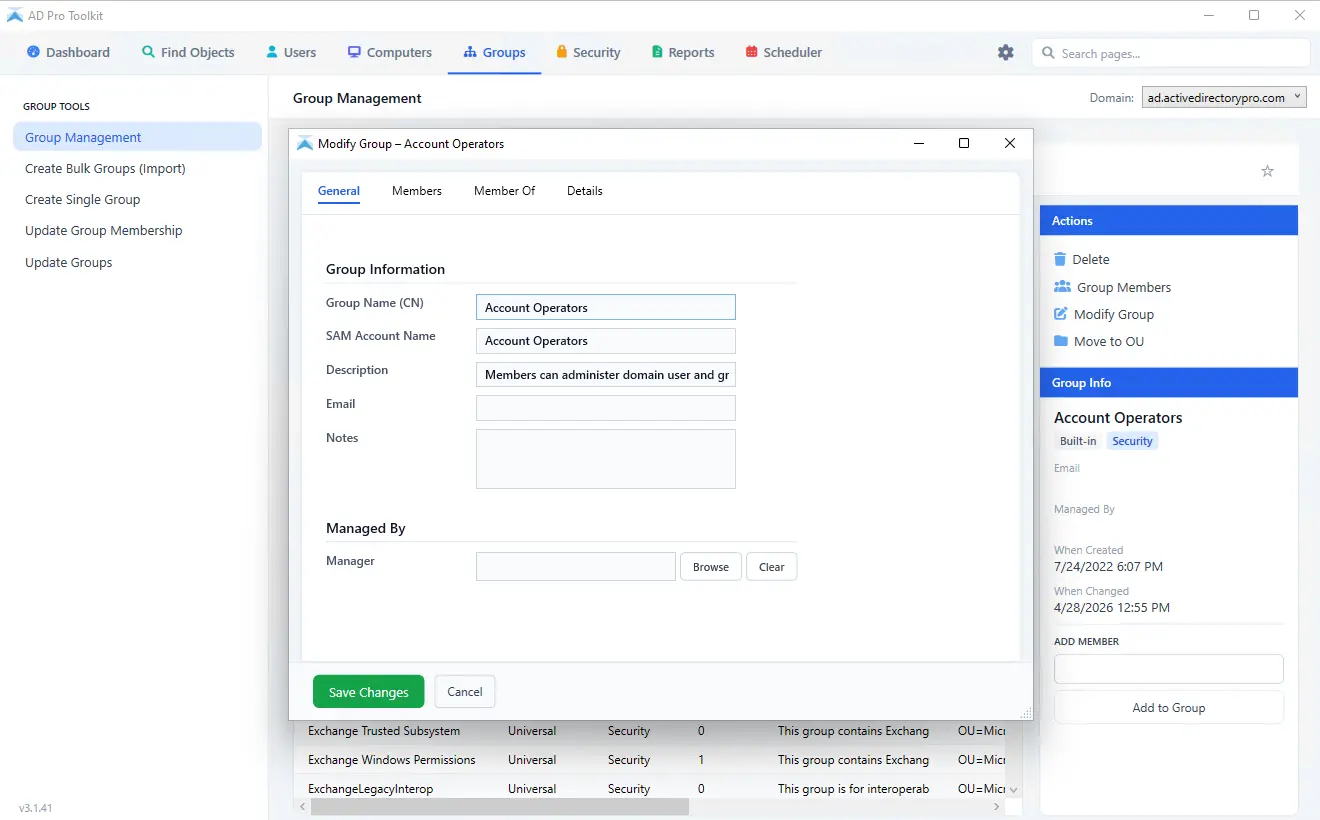Click into the Email field

click(x=606, y=408)
